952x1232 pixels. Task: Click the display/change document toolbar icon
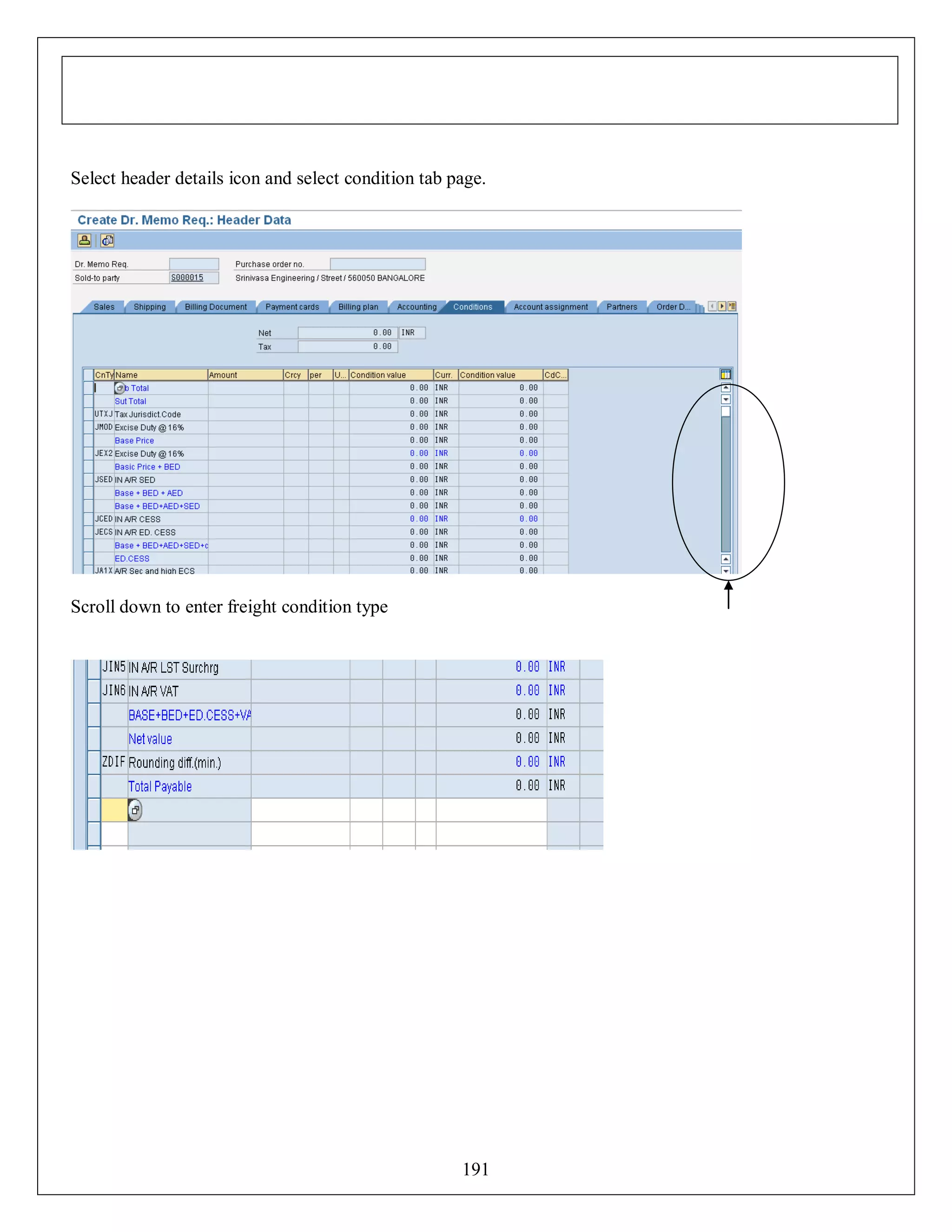[x=107, y=241]
